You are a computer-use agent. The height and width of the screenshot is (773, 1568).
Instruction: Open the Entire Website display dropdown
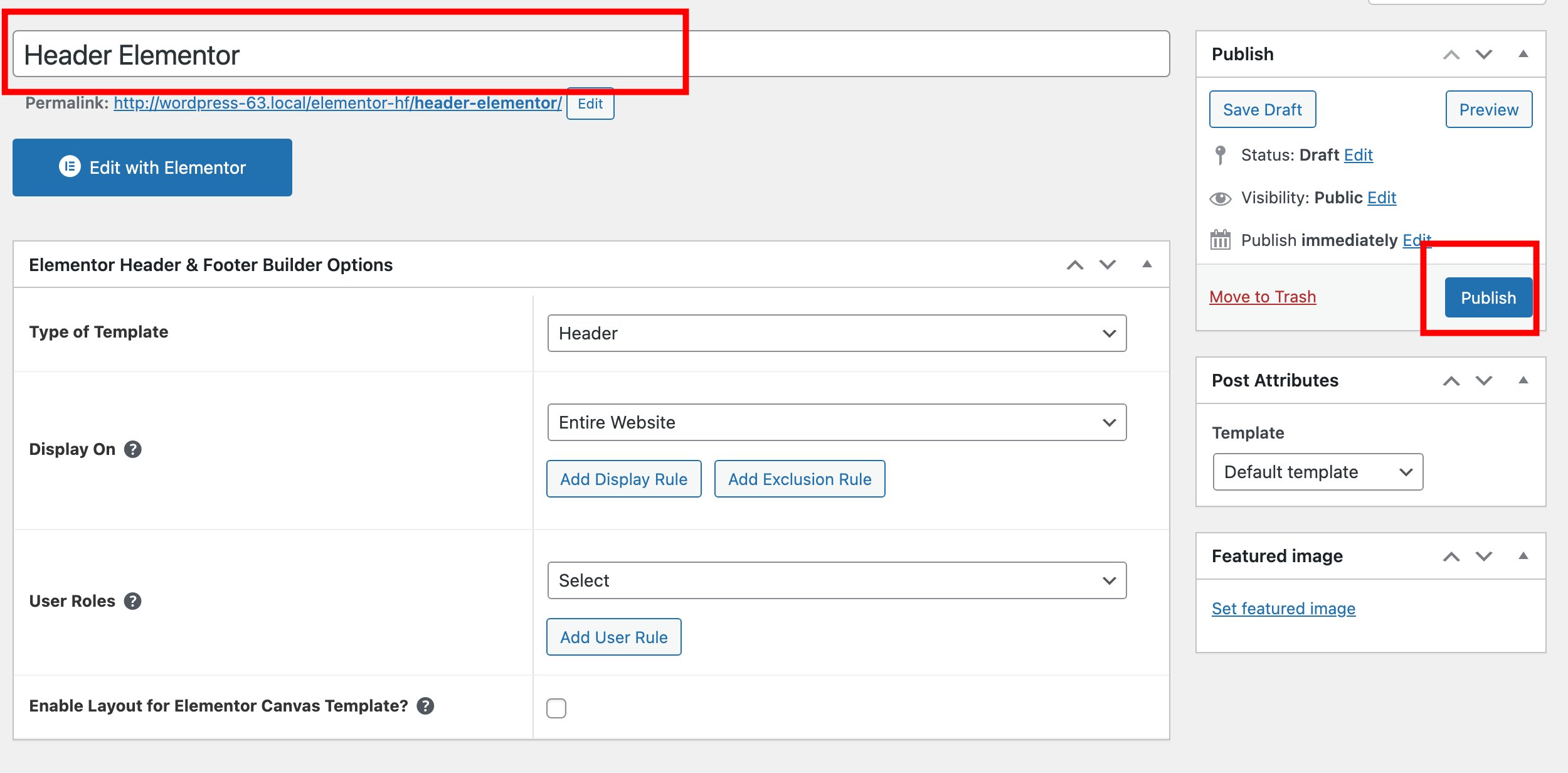[837, 422]
